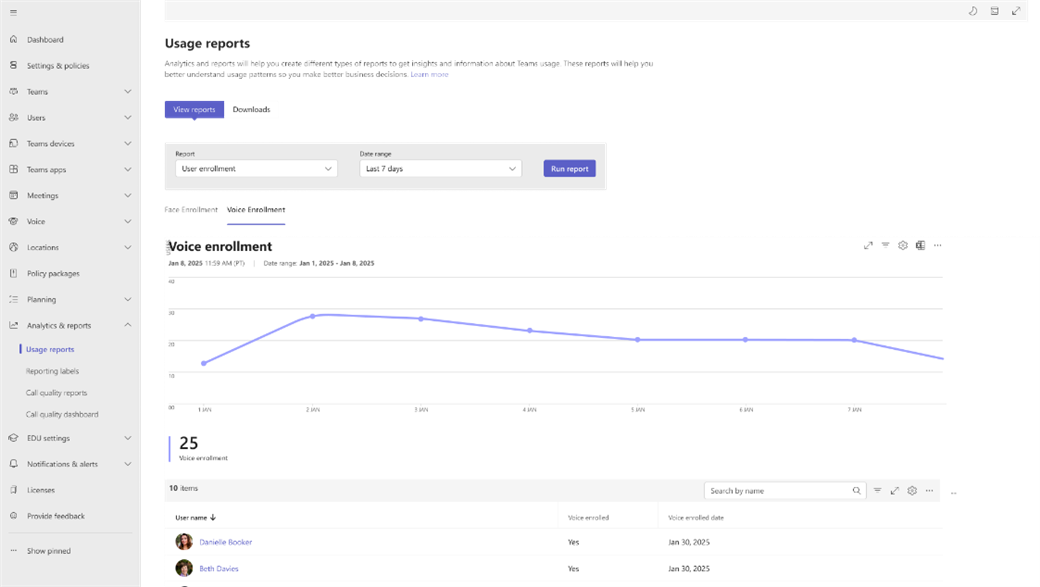Open Danielle Booker's user link
Image resolution: width=1040 pixels, height=587 pixels.
pyautogui.click(x=226, y=542)
